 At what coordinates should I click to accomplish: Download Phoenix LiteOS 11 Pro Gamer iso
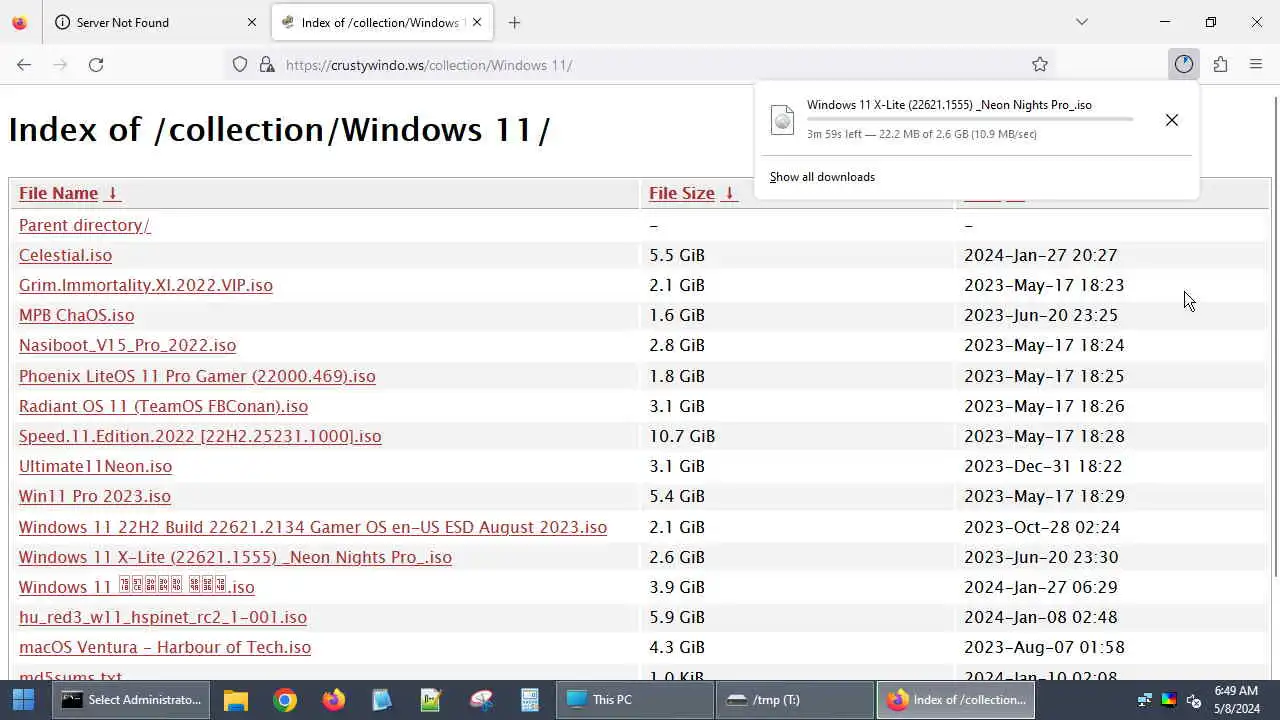197,376
